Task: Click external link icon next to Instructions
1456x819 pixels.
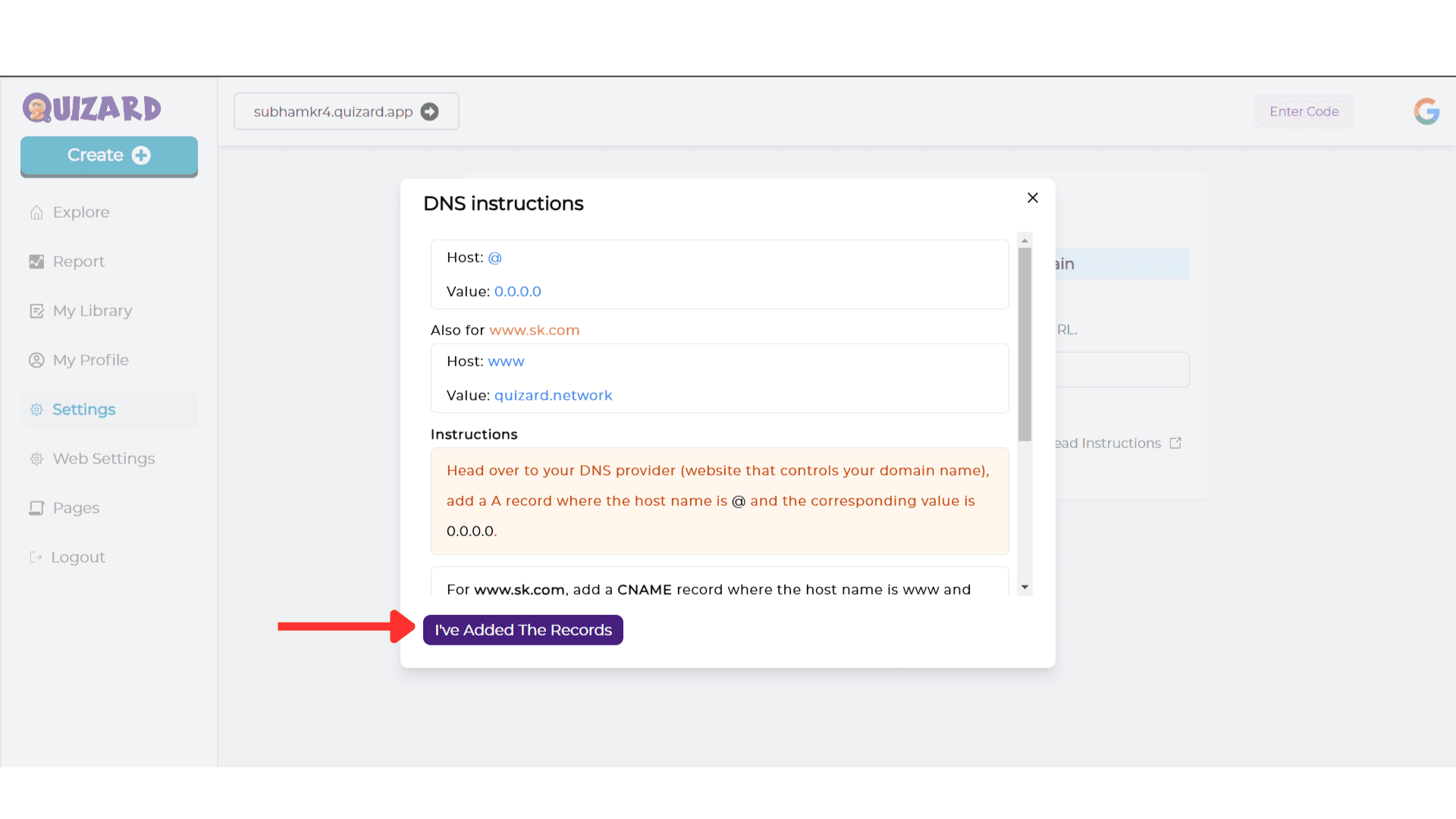Action: 1175,443
